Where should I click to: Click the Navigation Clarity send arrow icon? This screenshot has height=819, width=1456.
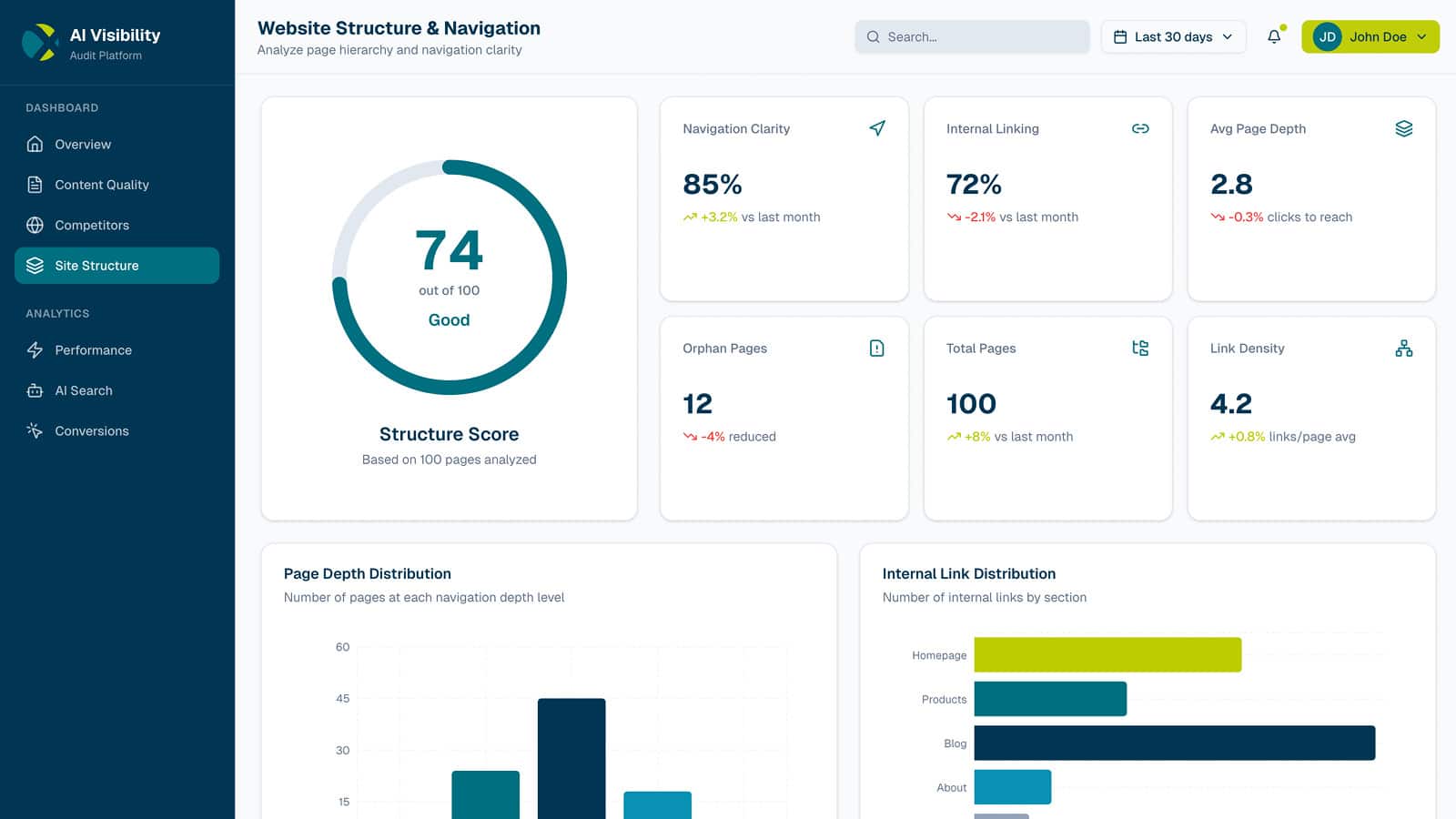876,129
